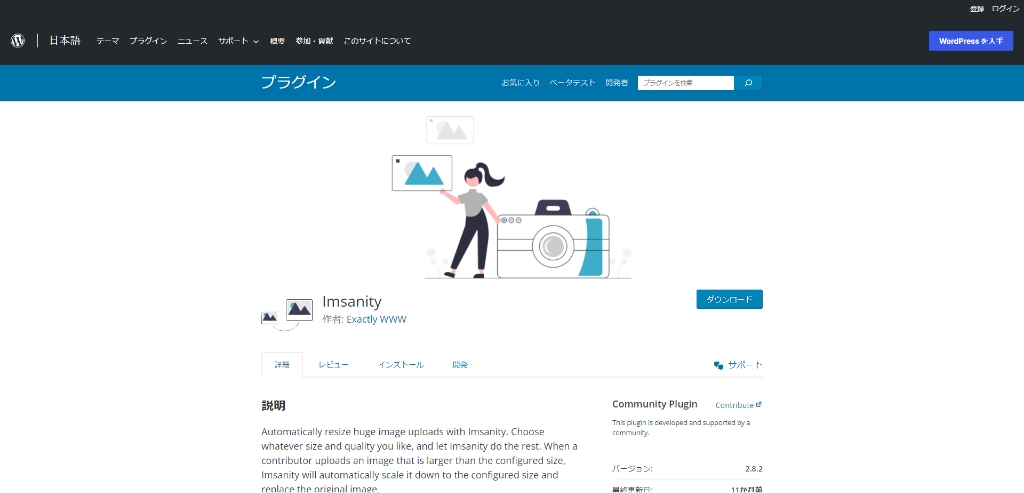Open the プラグイン top menu item

coord(148,41)
